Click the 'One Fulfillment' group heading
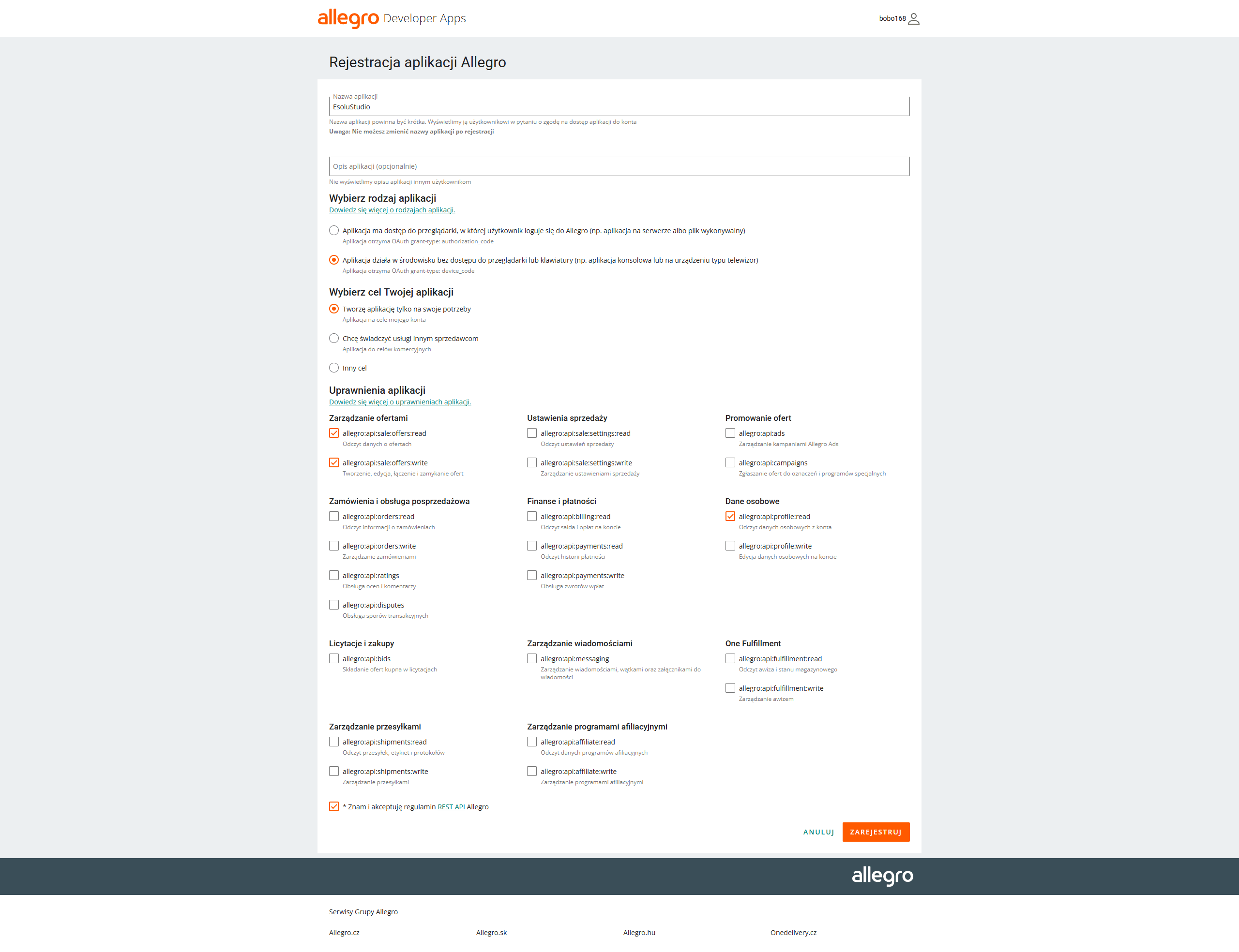Image resolution: width=1239 pixels, height=952 pixels. pos(753,643)
